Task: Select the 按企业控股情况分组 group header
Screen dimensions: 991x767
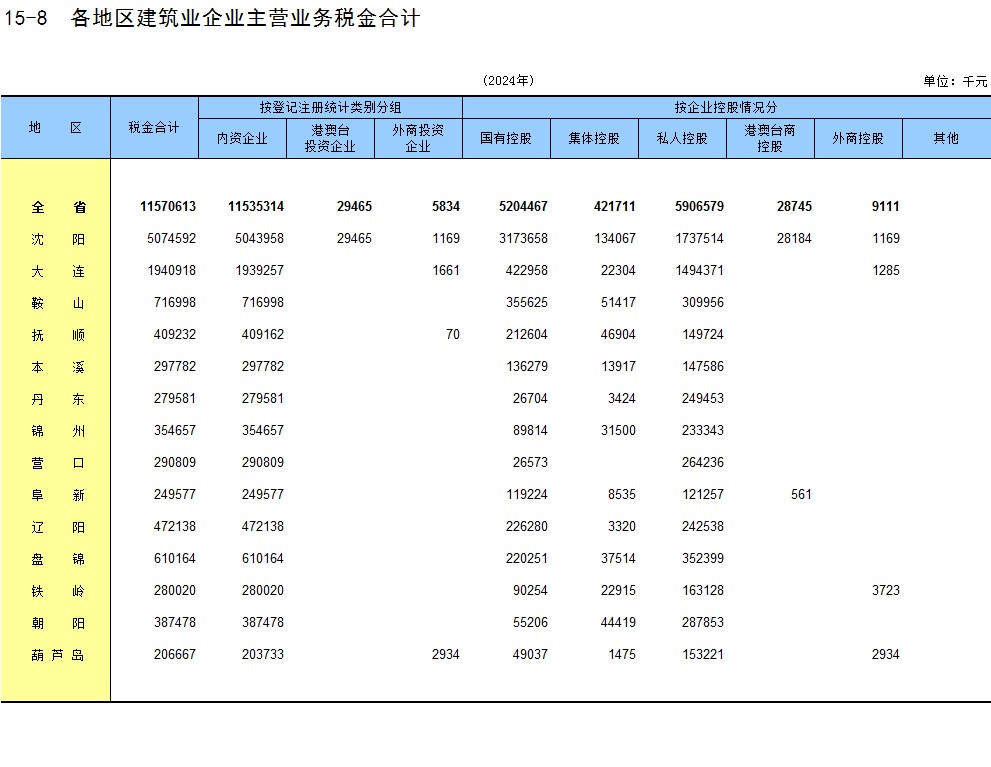Action: 726,107
